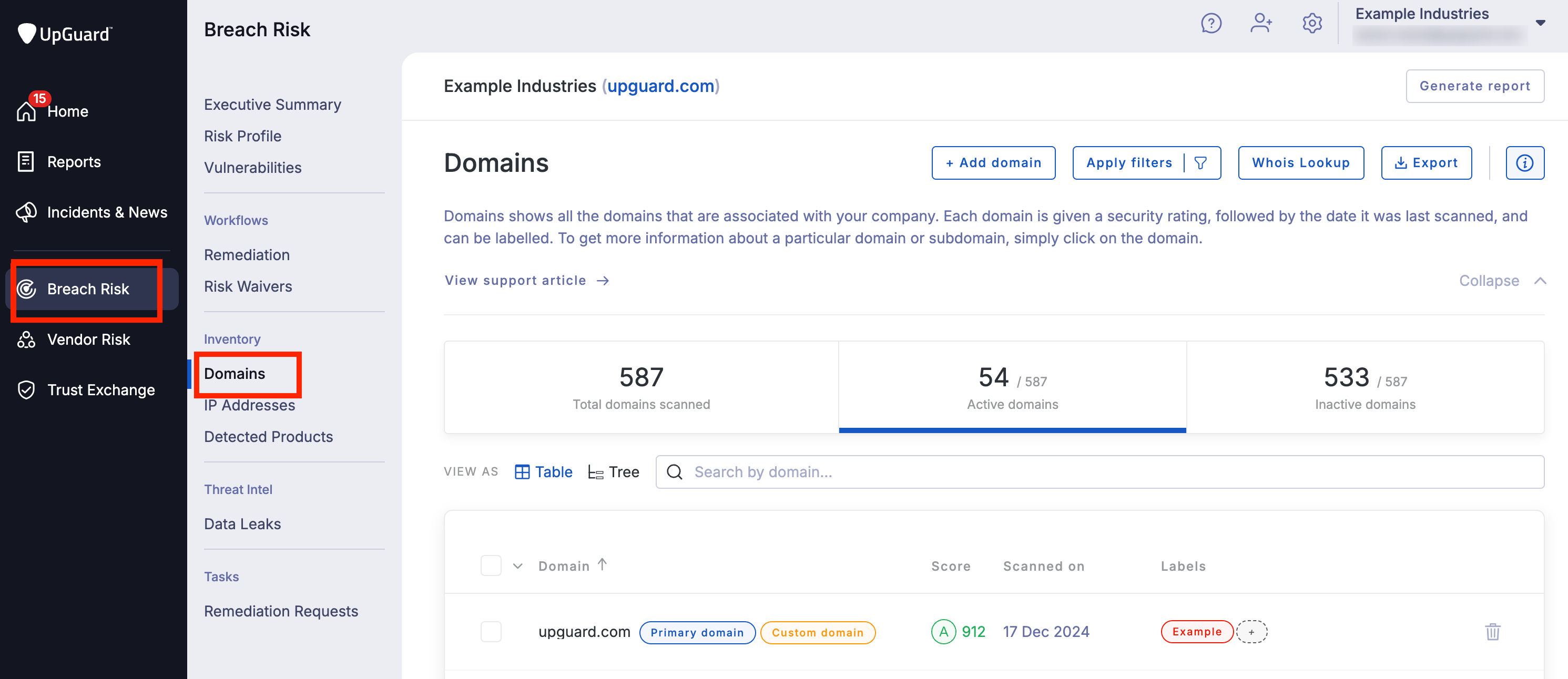Sort by Scanned on column
Image resolution: width=1568 pixels, height=679 pixels.
(x=1043, y=567)
